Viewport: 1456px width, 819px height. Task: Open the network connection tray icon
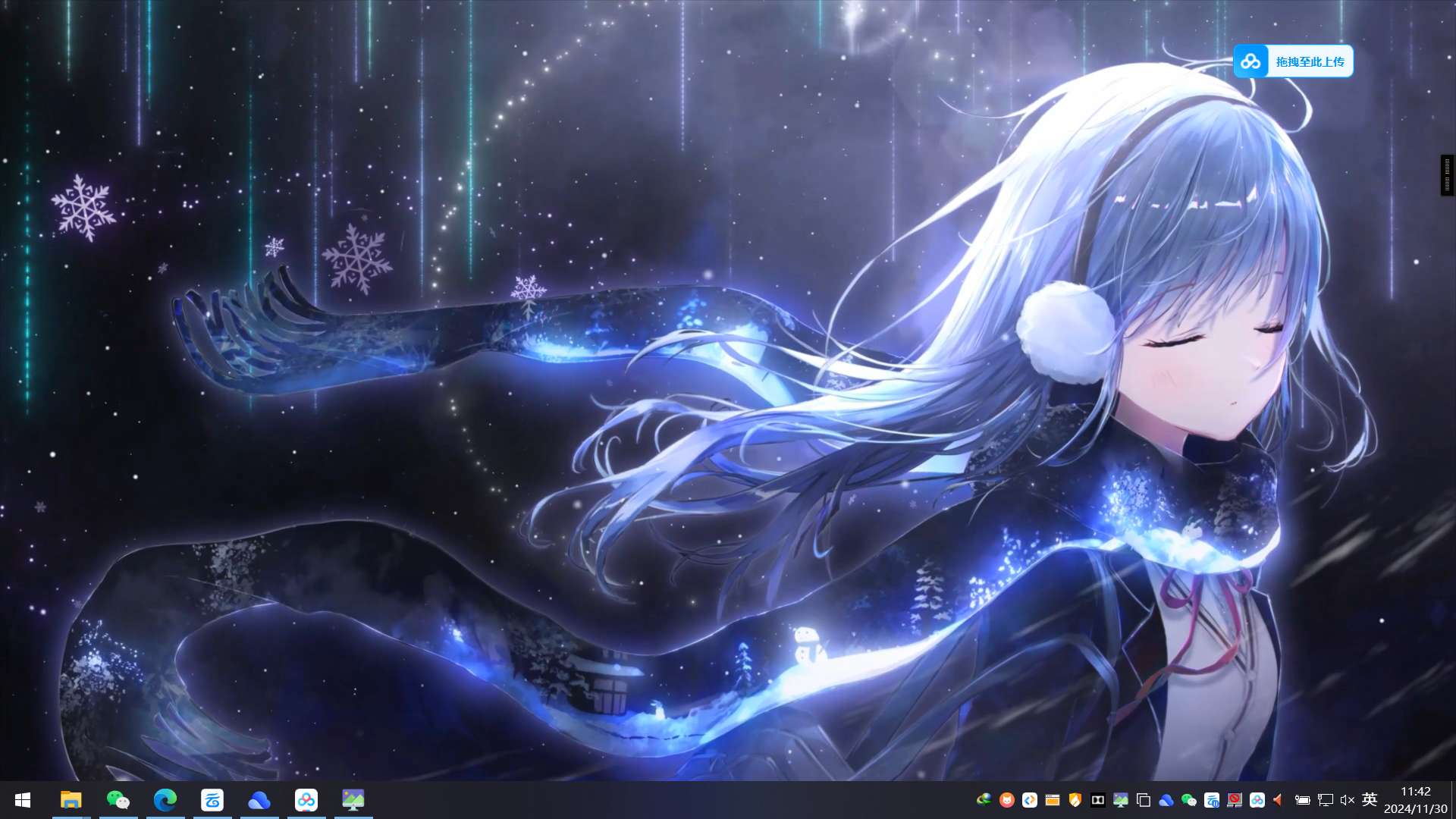click(x=1325, y=800)
